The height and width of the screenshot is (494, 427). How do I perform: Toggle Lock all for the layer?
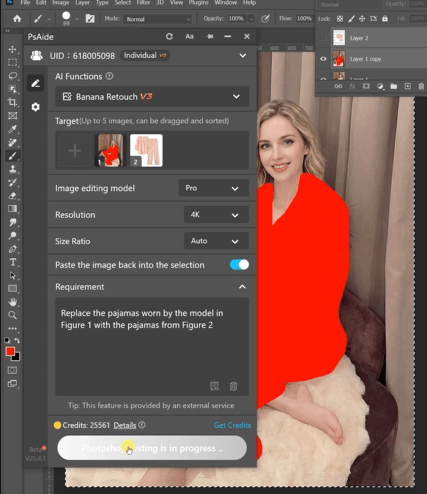385,19
